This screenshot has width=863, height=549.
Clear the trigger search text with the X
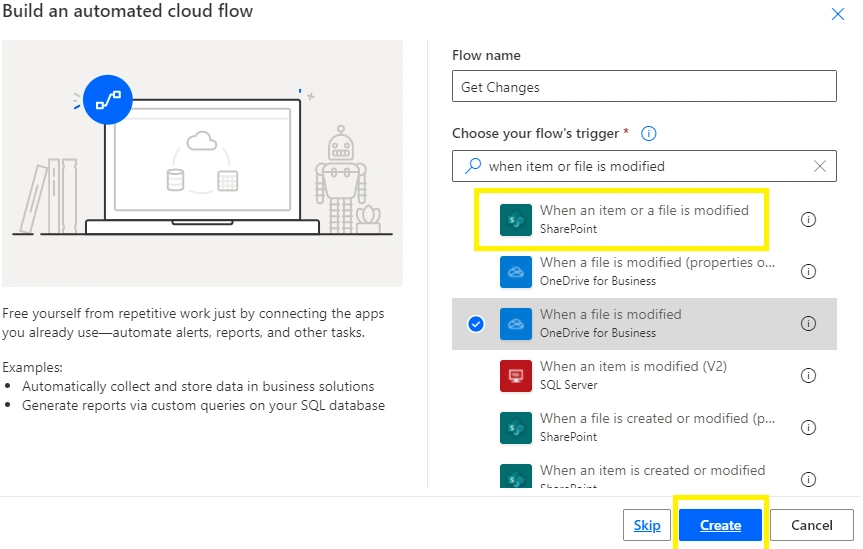click(x=820, y=166)
